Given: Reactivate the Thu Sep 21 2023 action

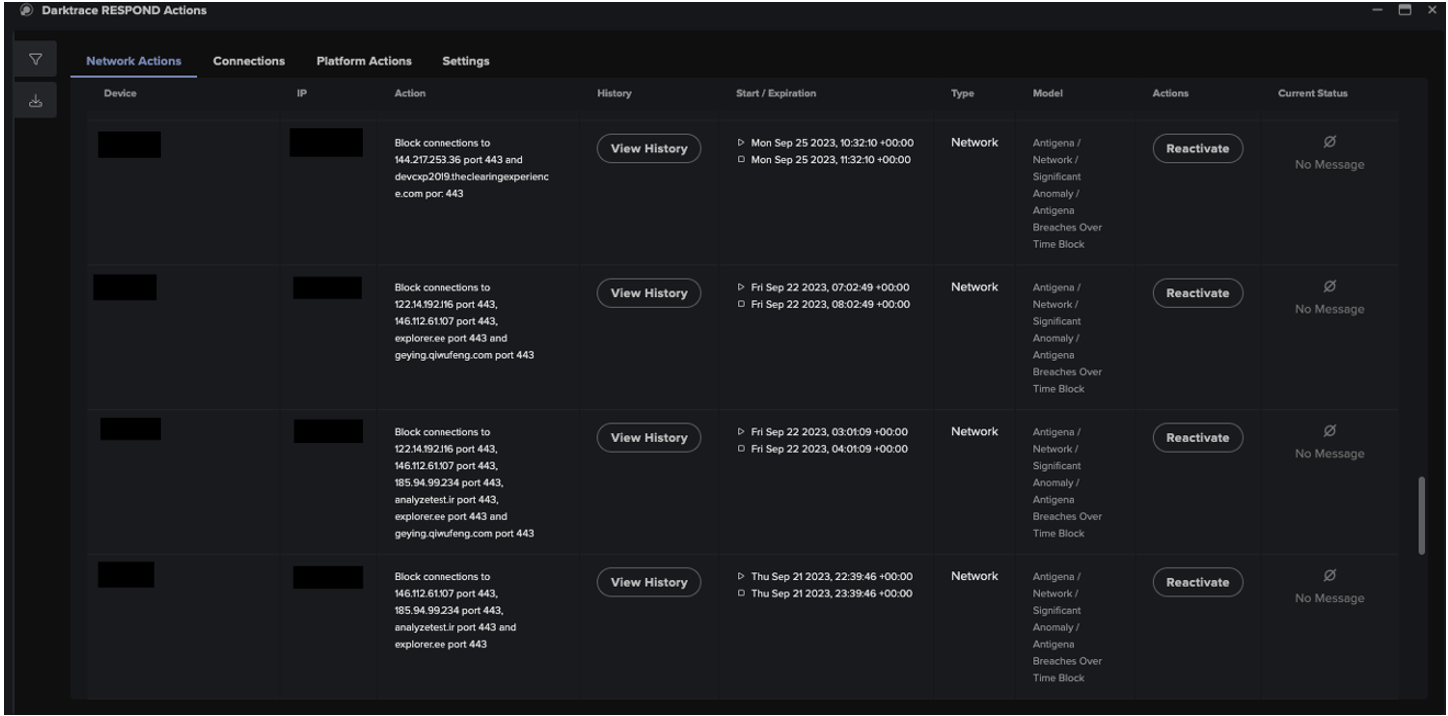Looking at the screenshot, I should 1198,582.
